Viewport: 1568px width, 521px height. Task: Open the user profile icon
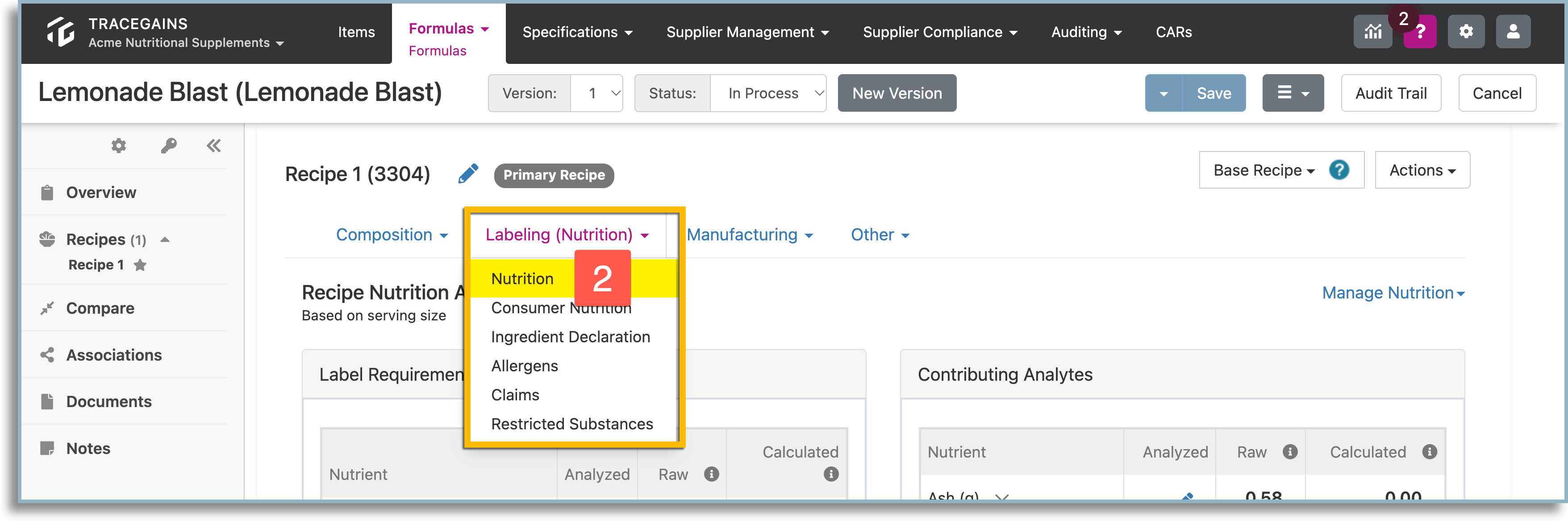(1513, 32)
